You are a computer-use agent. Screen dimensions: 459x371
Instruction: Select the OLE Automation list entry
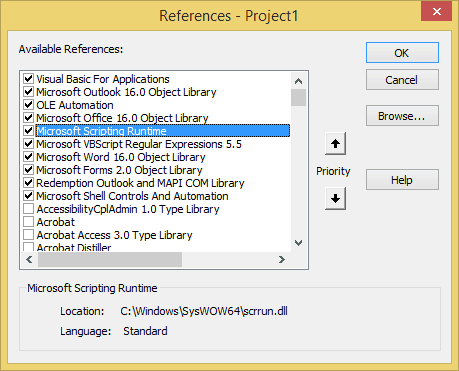[75, 105]
